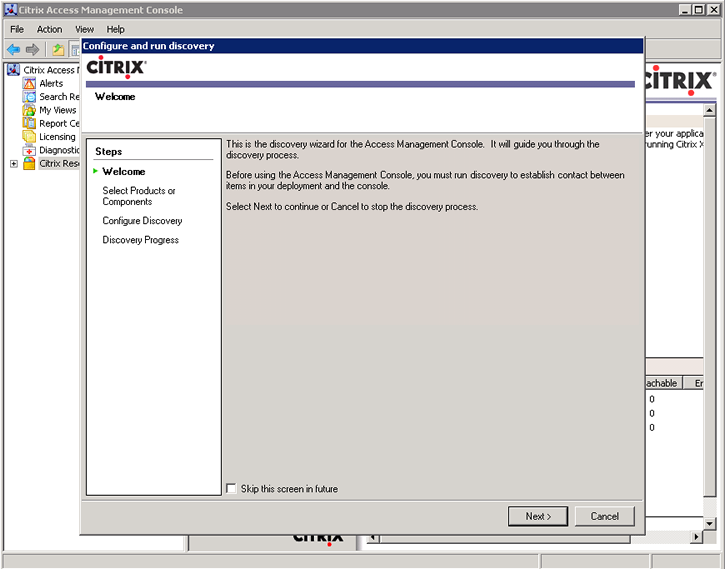Select the Alerts tree item
Screen dimensions: 725x569
coord(51,83)
